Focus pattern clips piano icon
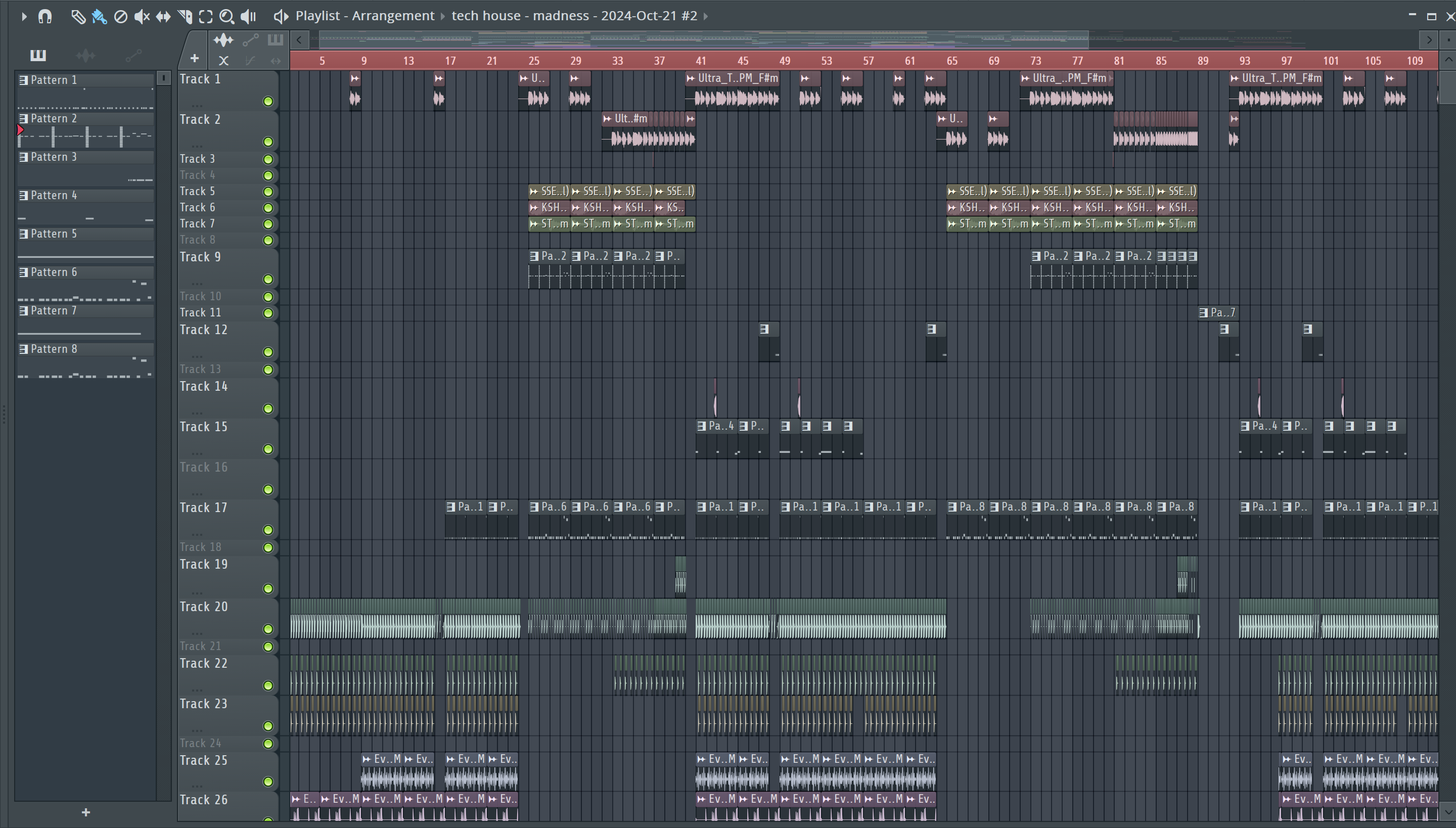 click(275, 40)
